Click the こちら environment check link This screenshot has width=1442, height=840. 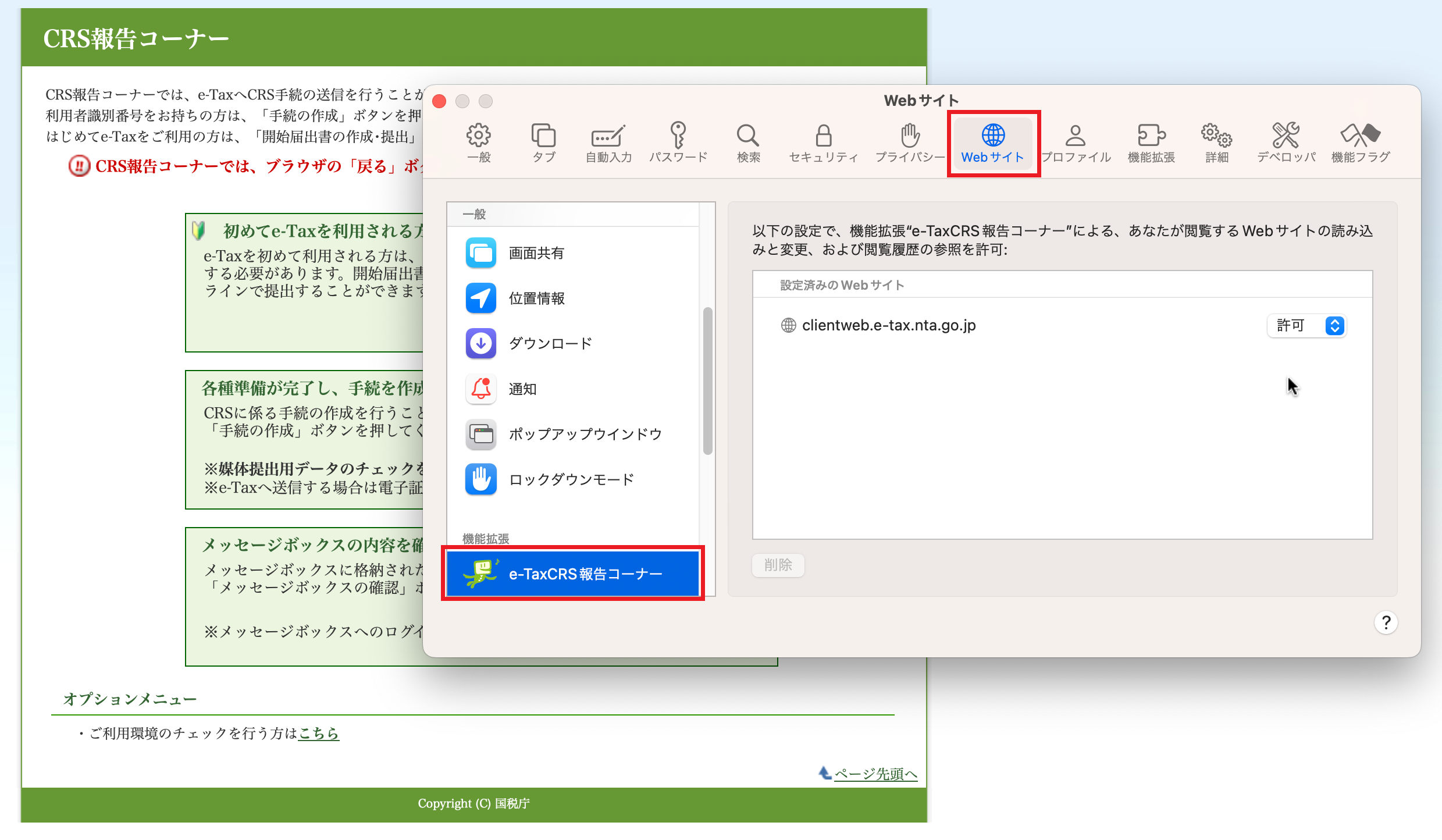[x=318, y=733]
